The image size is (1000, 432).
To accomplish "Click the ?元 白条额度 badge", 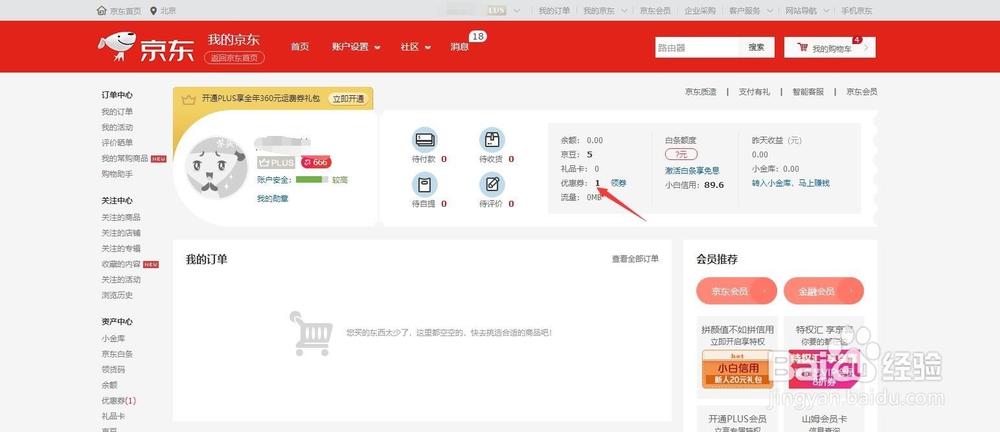I will coord(681,154).
